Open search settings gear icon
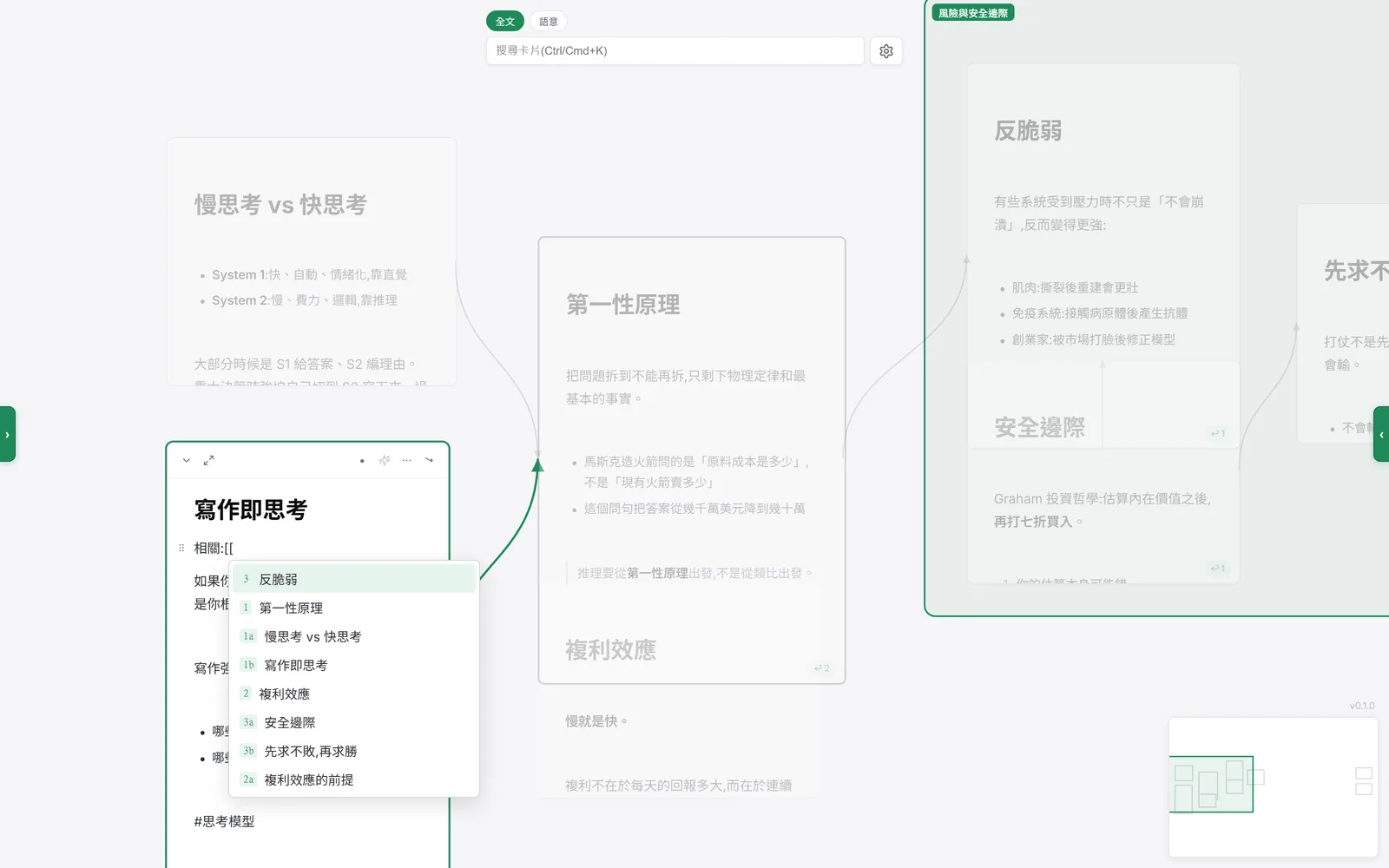Image resolution: width=1389 pixels, height=868 pixels. point(886,51)
